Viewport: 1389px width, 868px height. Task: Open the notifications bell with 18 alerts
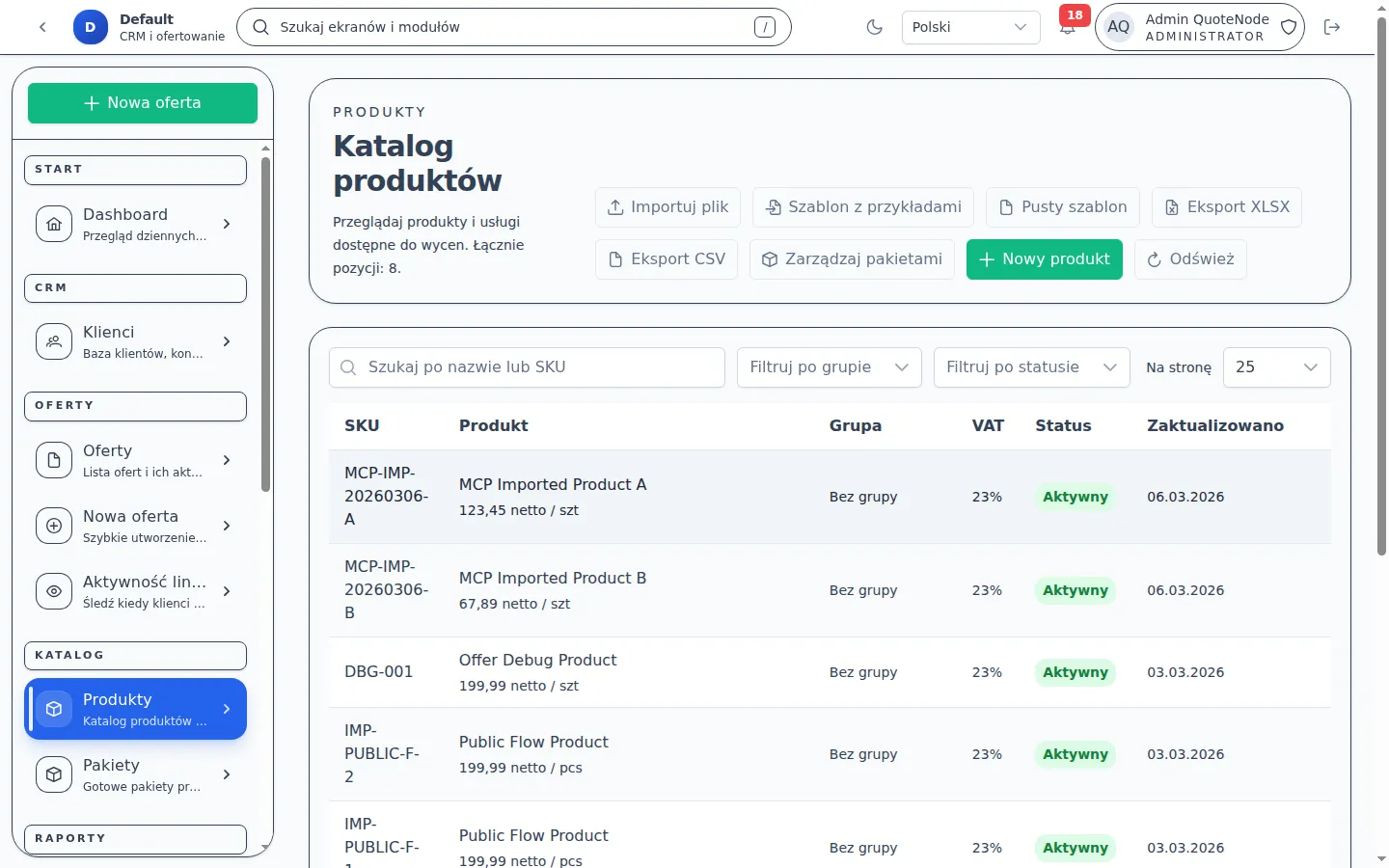(1067, 29)
